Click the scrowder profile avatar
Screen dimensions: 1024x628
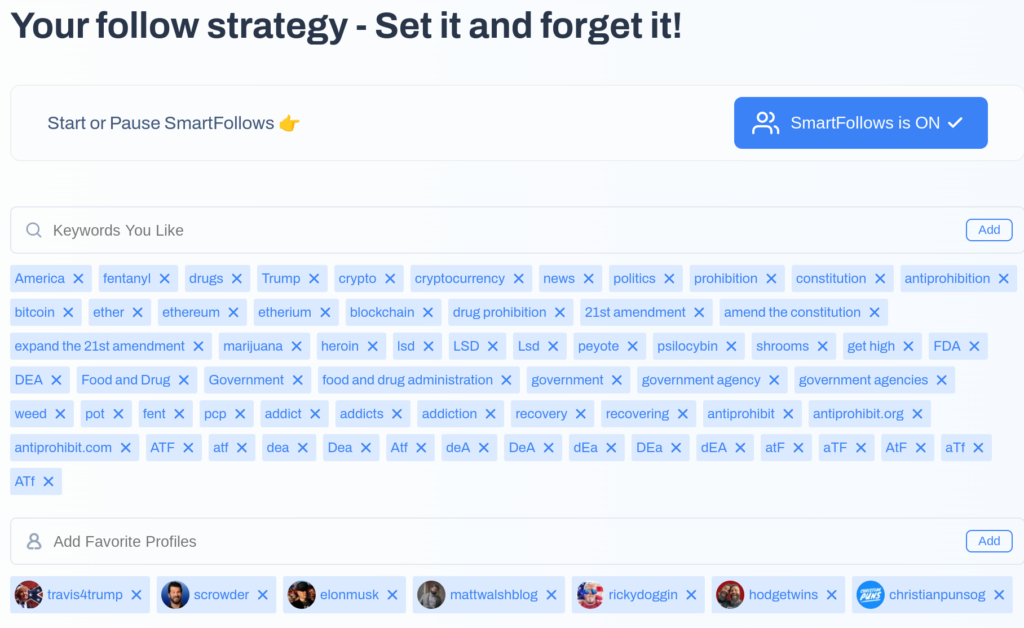175,595
